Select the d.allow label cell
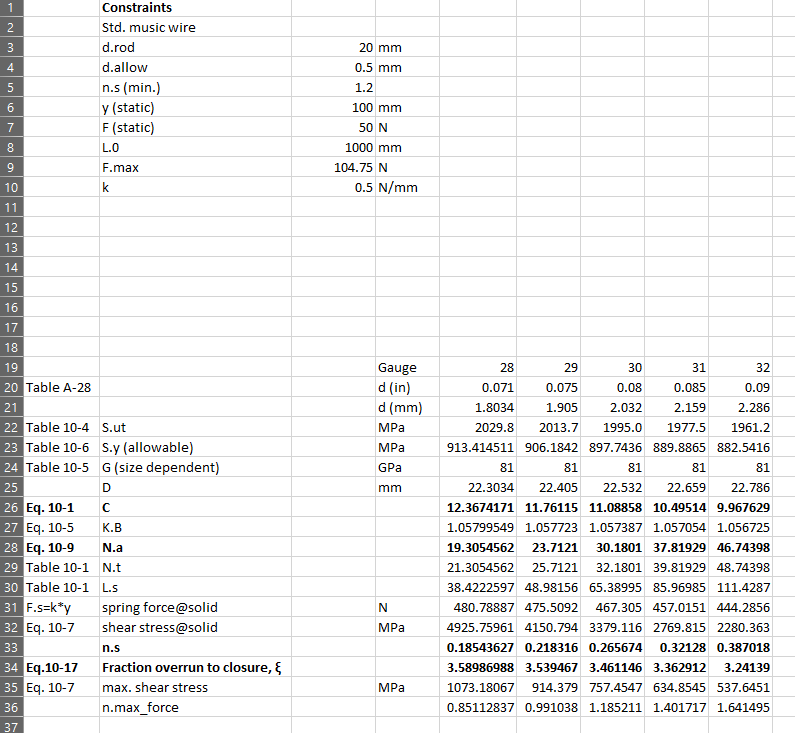The height and width of the screenshot is (733, 795). [x=195, y=67]
